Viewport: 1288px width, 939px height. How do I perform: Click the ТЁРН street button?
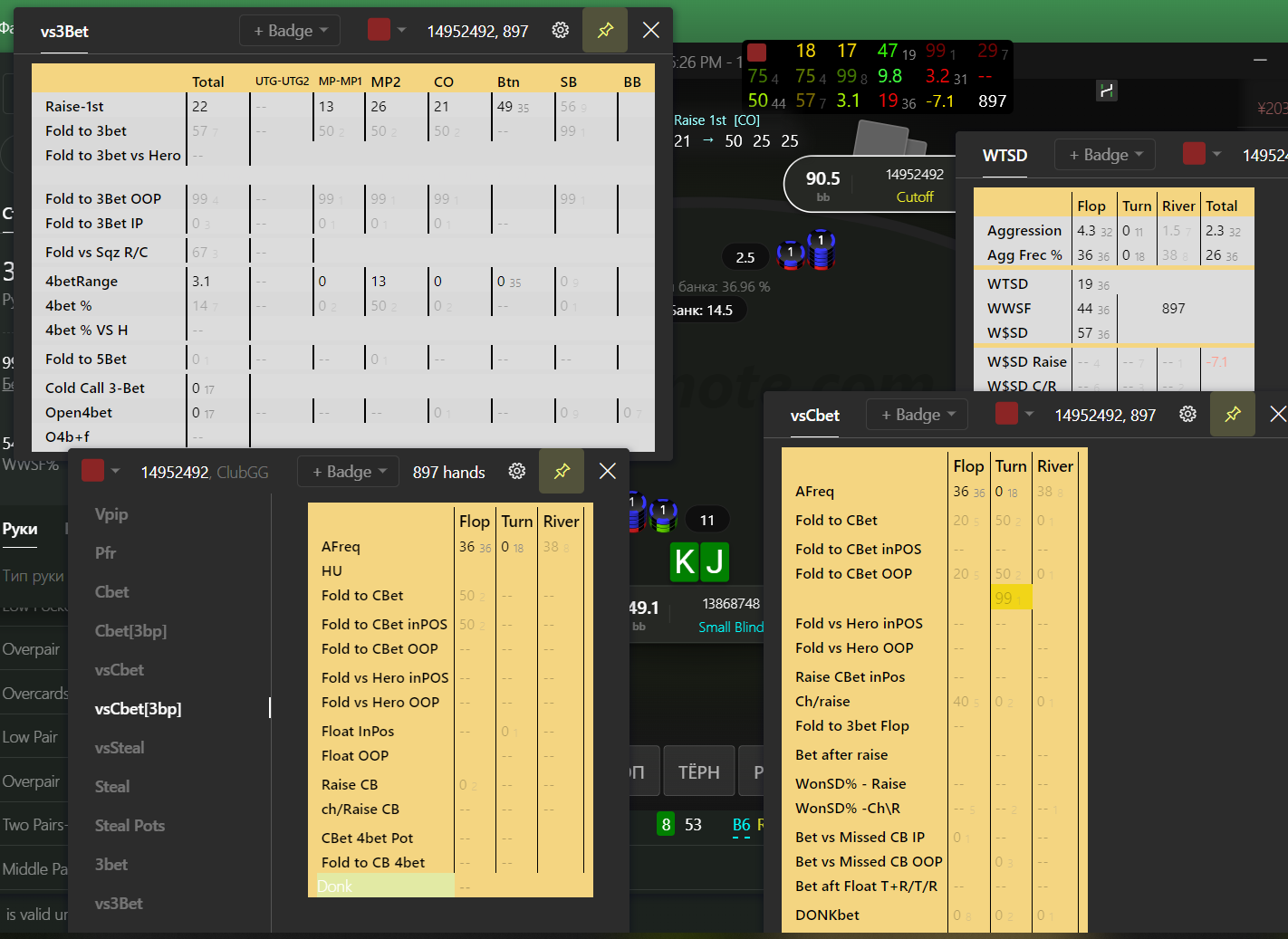pyautogui.click(x=698, y=771)
